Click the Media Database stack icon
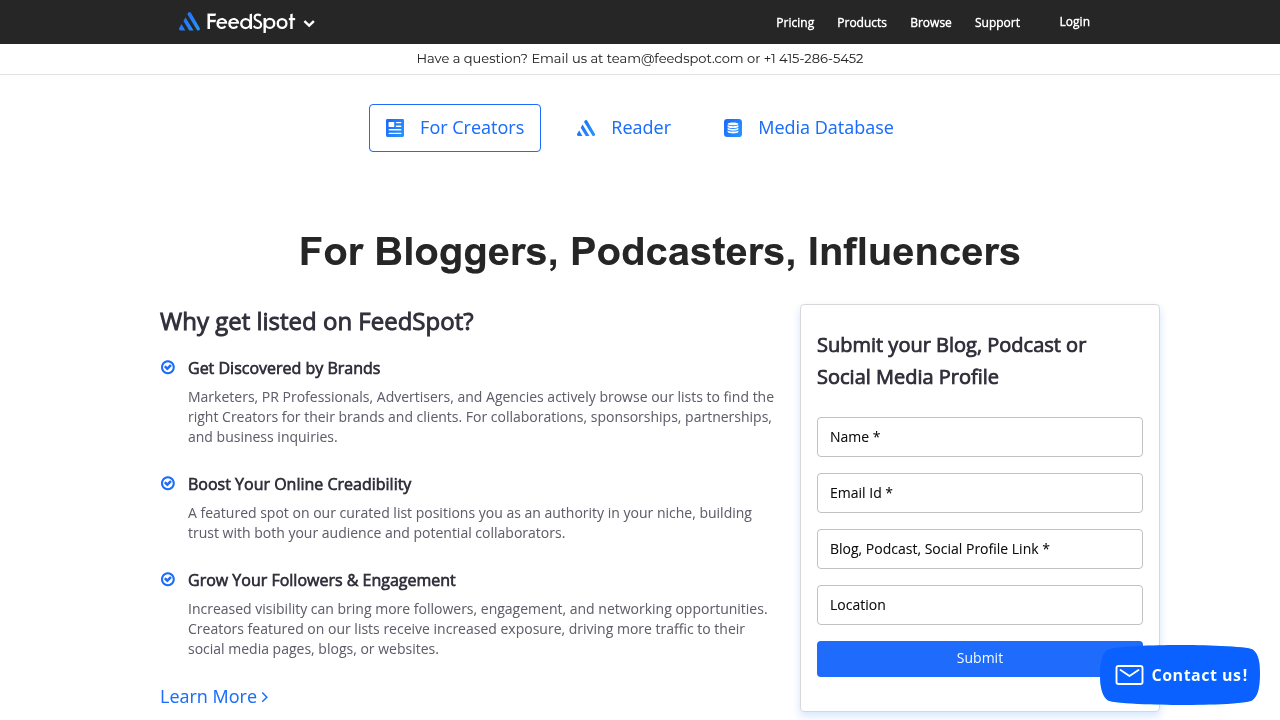Viewport: 1280px width, 720px height. pos(733,128)
